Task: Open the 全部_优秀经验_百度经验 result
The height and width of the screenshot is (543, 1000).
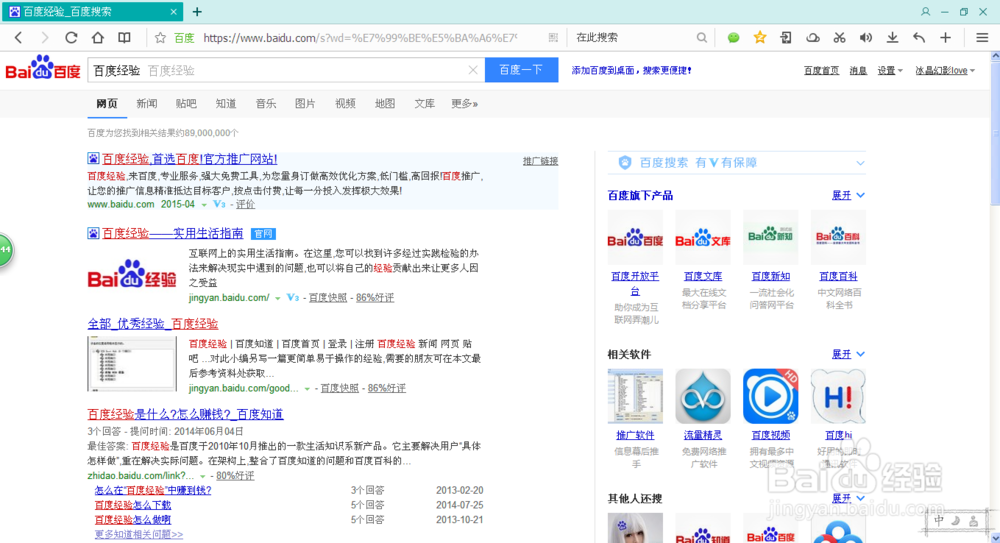Action: click(152, 324)
